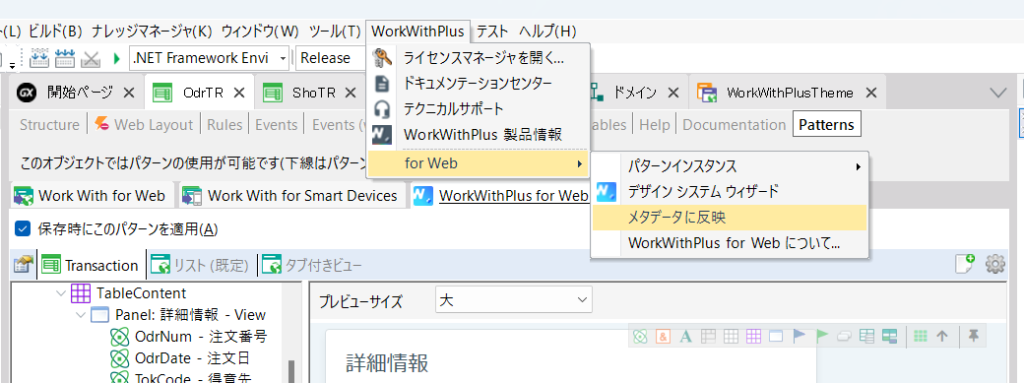The height and width of the screenshot is (383, 1024).
Task: Select ライセンスマネージャを開く menu entry
Action: pos(479,58)
